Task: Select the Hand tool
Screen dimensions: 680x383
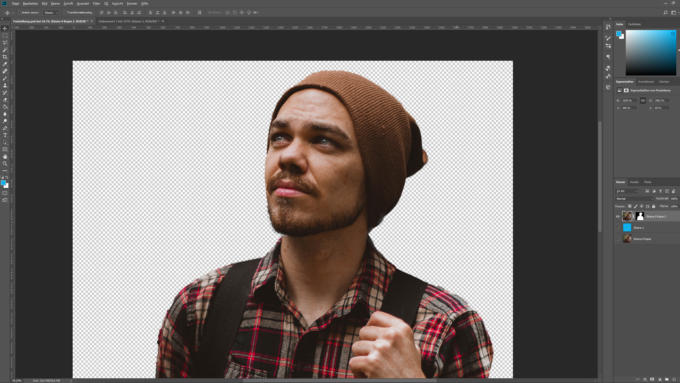Action: [x=5, y=156]
